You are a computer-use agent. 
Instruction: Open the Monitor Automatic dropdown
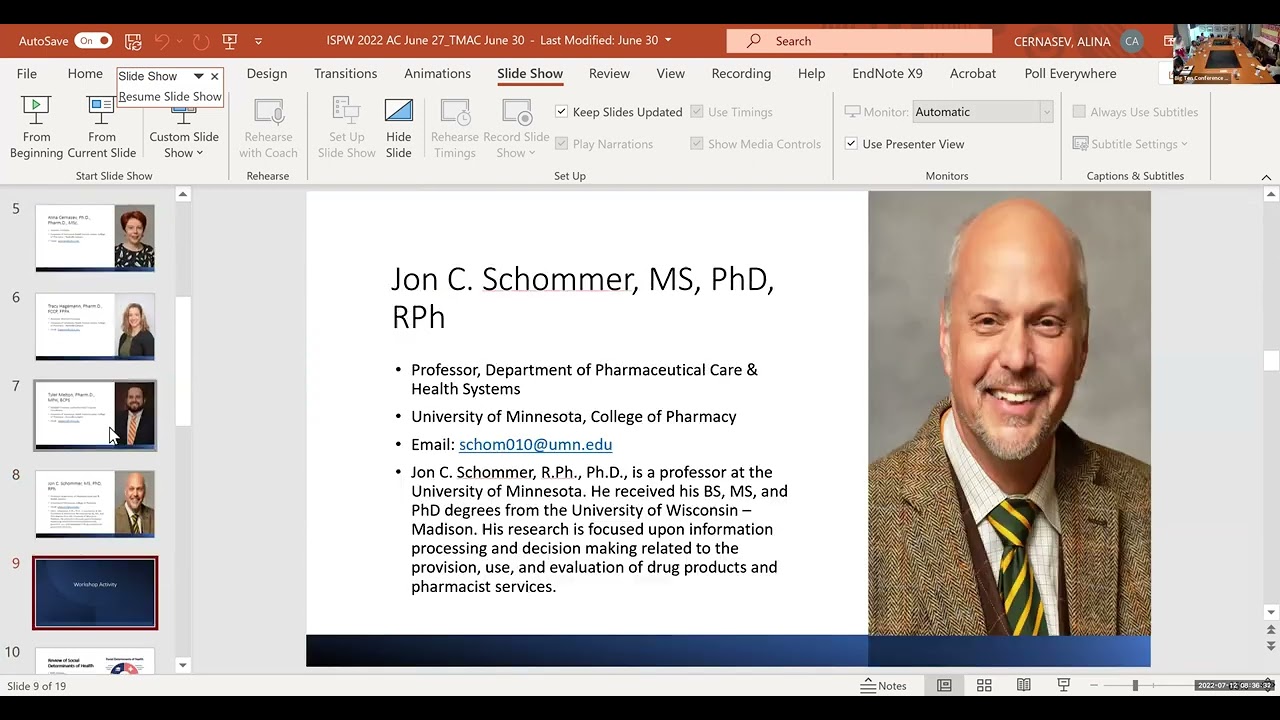[x=982, y=112]
